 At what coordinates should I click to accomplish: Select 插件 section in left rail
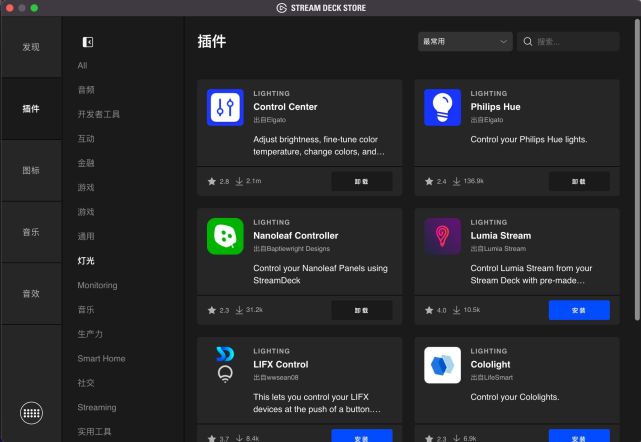(31, 109)
